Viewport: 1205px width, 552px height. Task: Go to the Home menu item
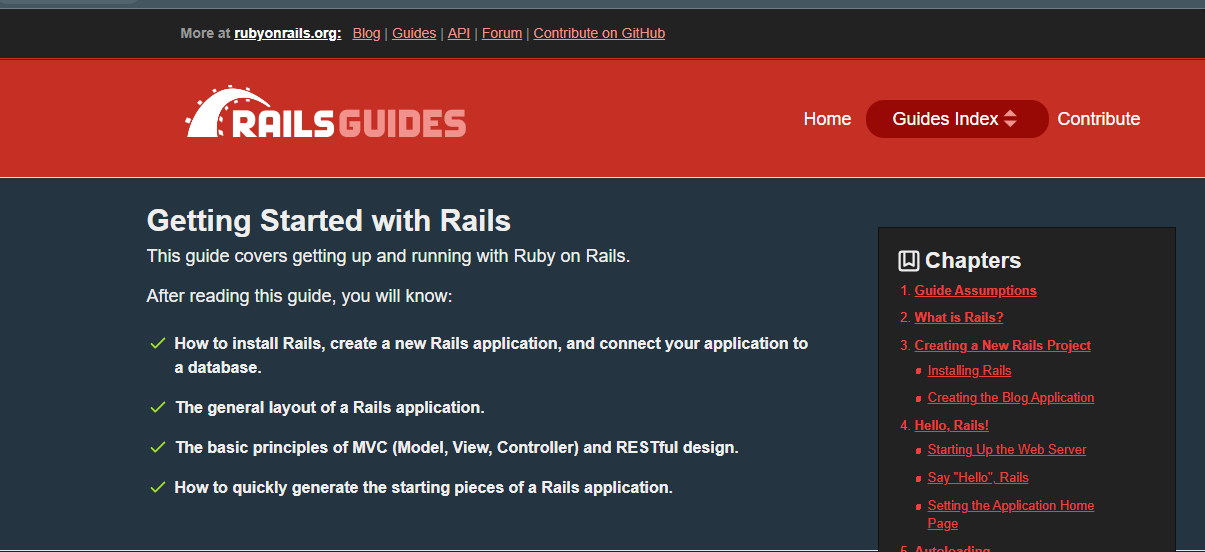pos(827,119)
